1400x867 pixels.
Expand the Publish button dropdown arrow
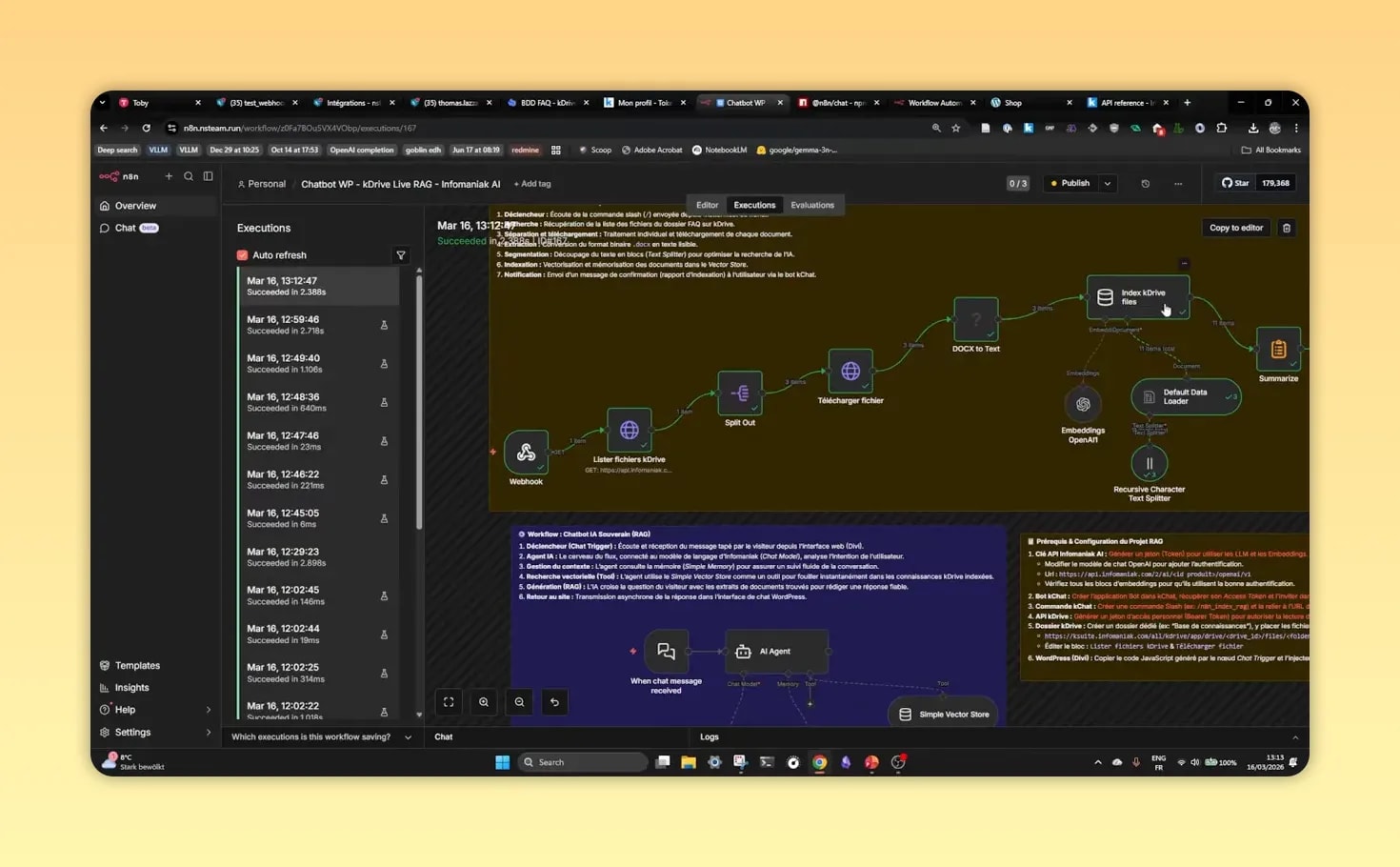click(x=1107, y=183)
